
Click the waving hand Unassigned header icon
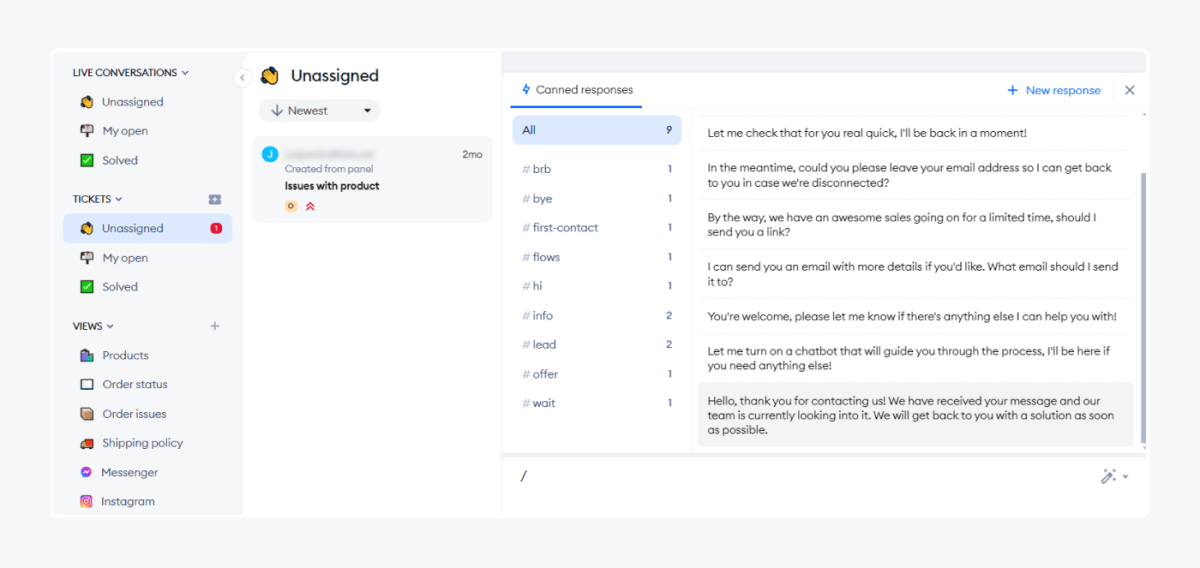pyautogui.click(x=270, y=76)
